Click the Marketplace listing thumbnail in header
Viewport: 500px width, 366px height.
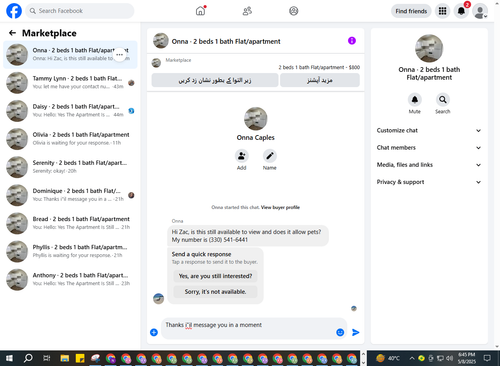pos(156,63)
